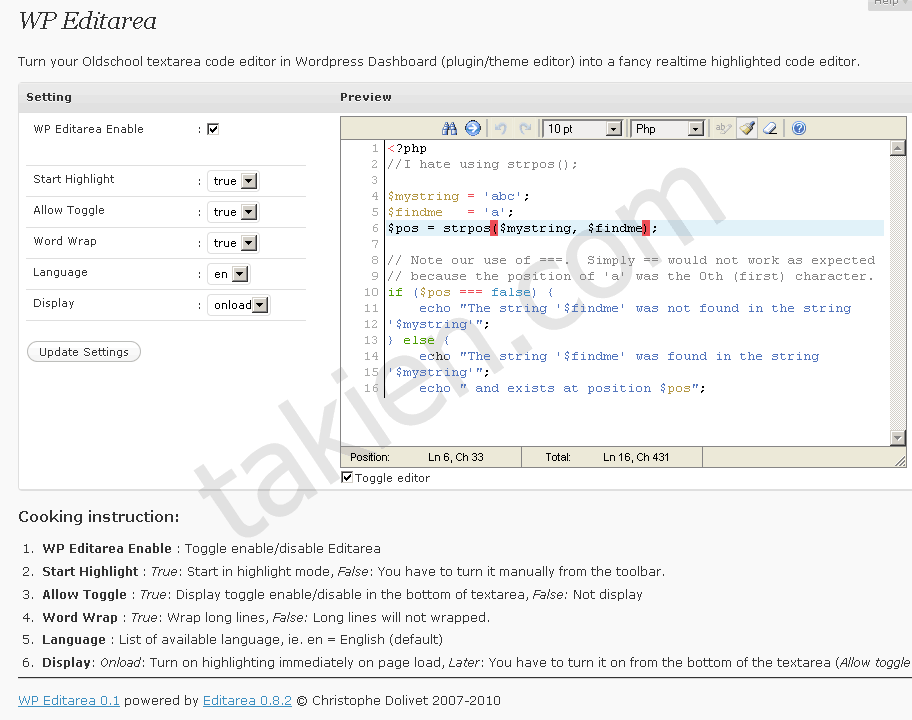Click the undo arrow in editor toolbar
Viewport: 912px width, 720px height.
click(500, 129)
